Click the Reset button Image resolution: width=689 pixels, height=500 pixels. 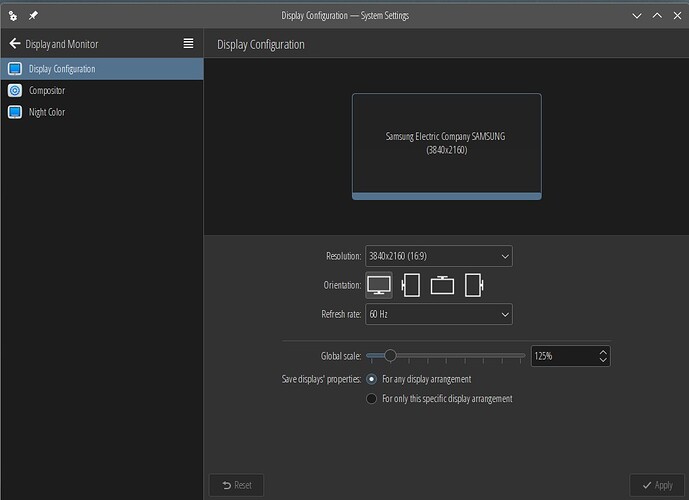point(236,485)
